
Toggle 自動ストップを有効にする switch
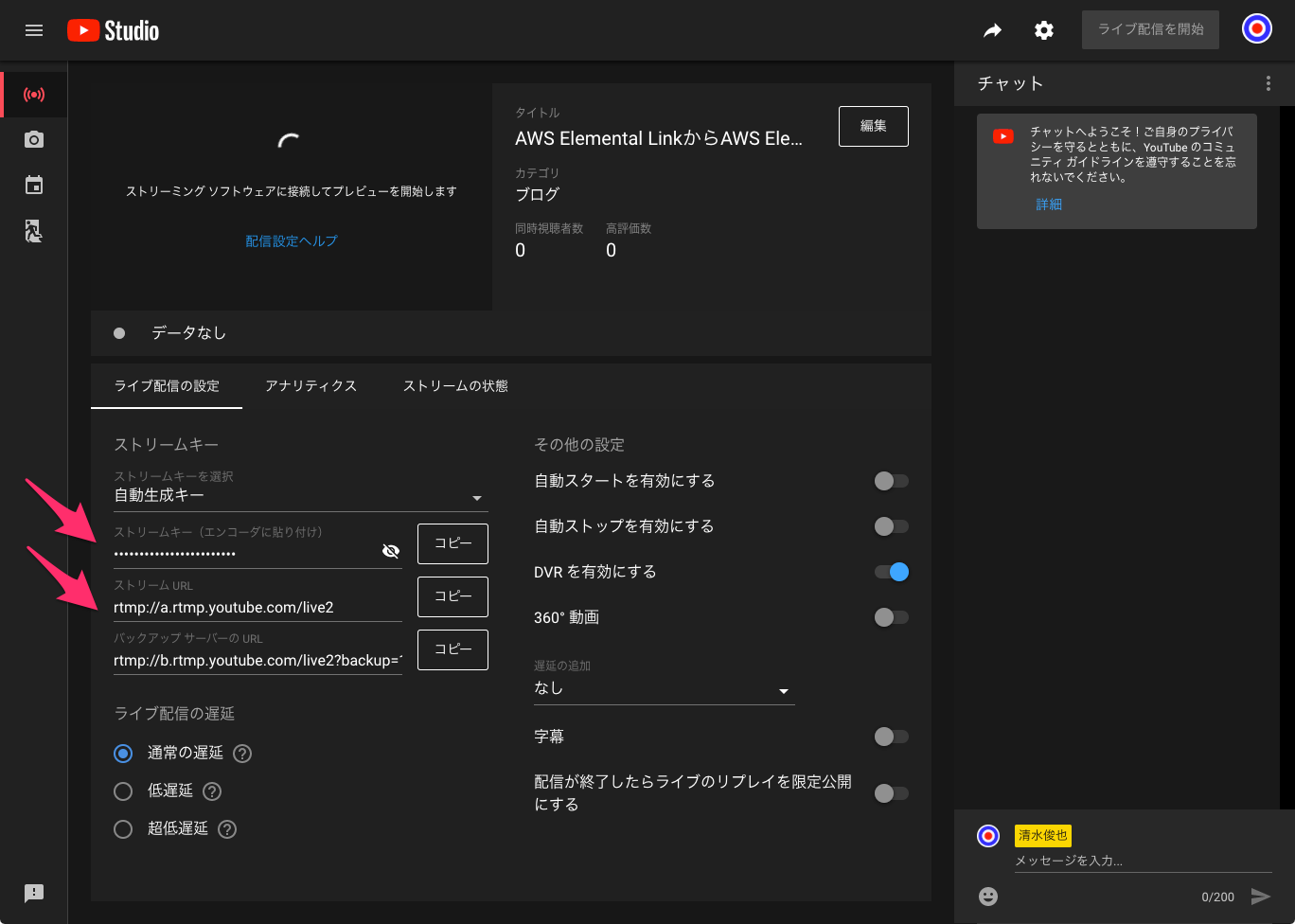click(891, 526)
